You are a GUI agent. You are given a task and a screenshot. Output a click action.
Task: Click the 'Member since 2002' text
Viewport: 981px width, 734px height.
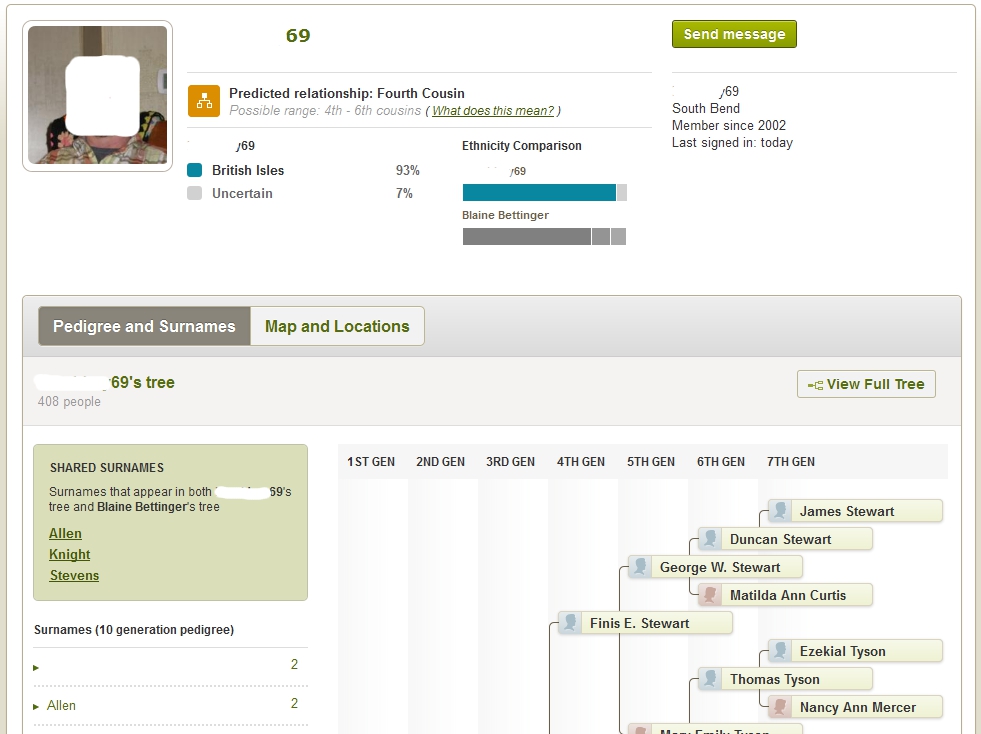(x=729, y=125)
